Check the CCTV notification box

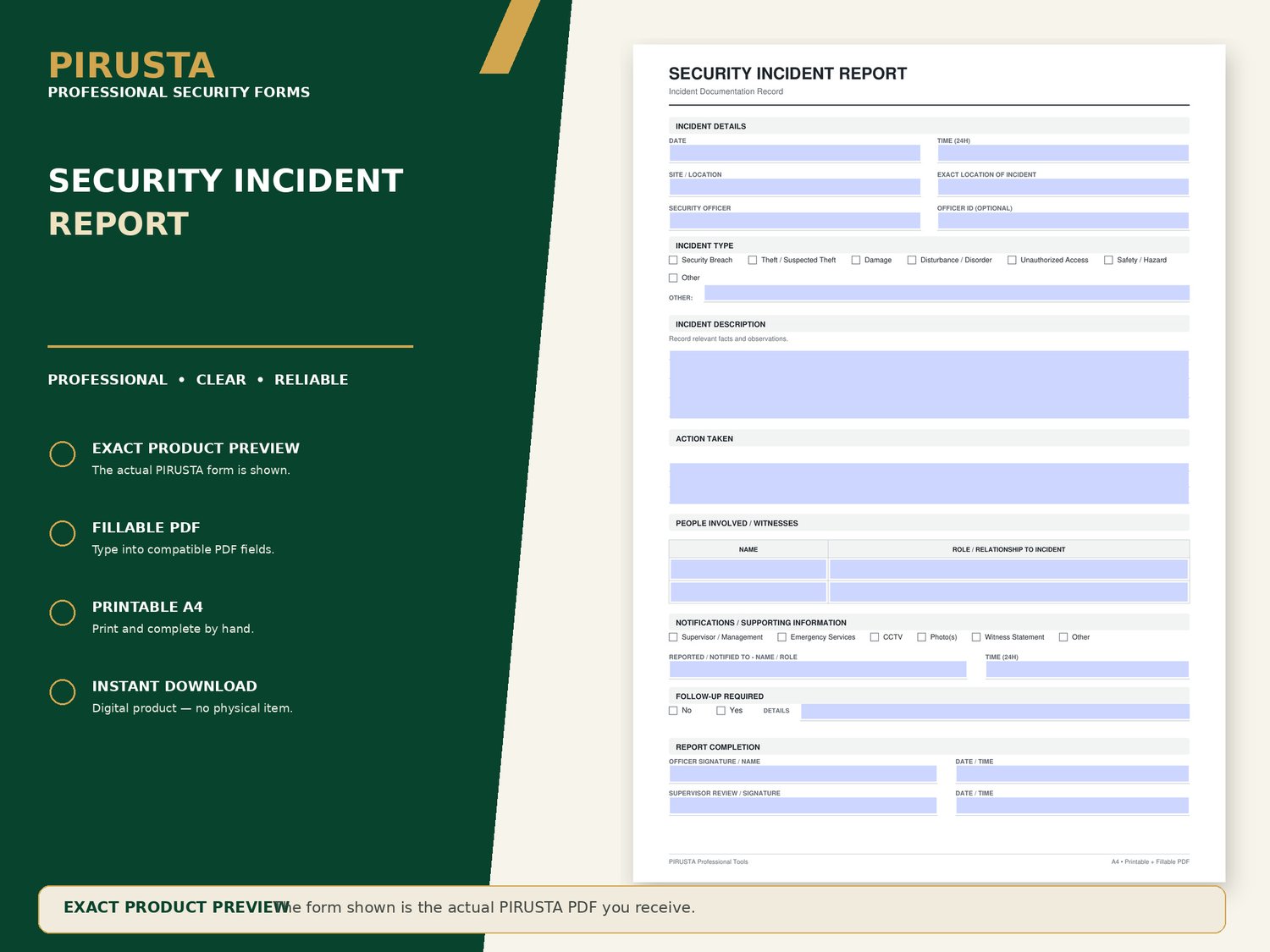pyautogui.click(x=875, y=637)
